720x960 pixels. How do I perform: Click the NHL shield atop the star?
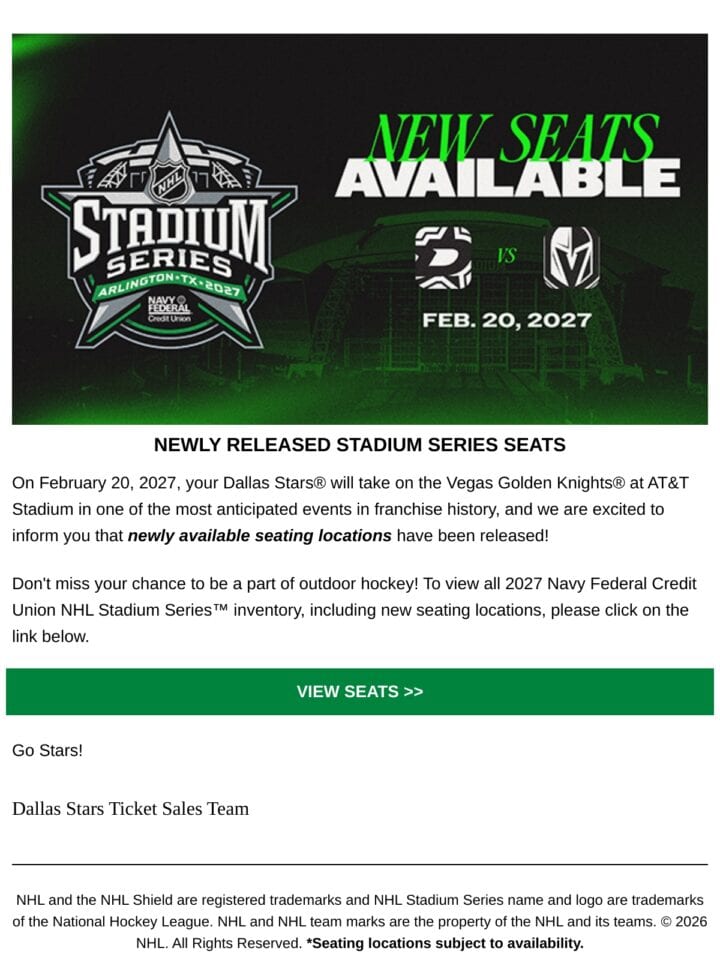pos(168,181)
